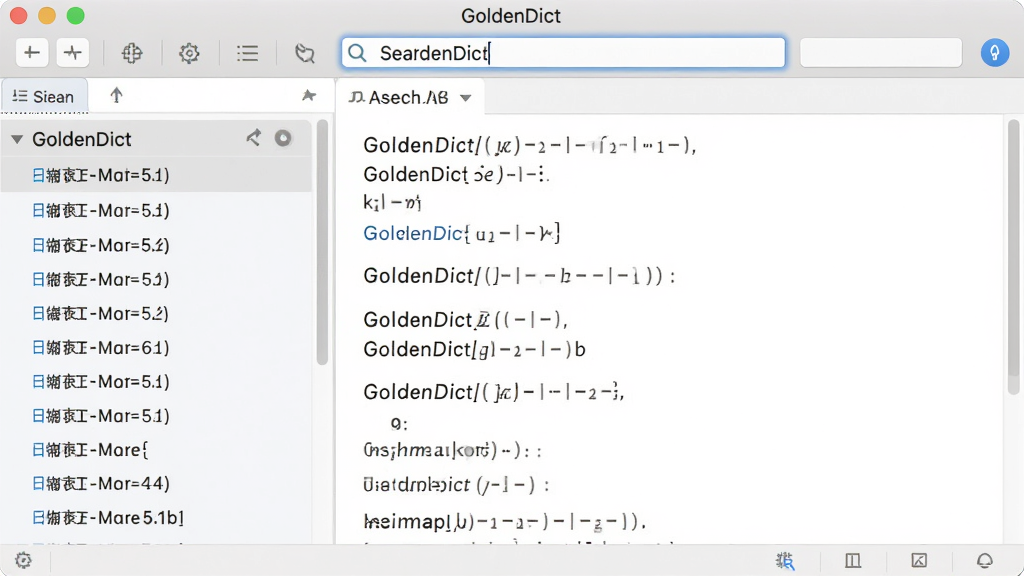Click the article pane vertical scrollbar
Viewport: 1024px width, 576px height.
click(1013, 257)
